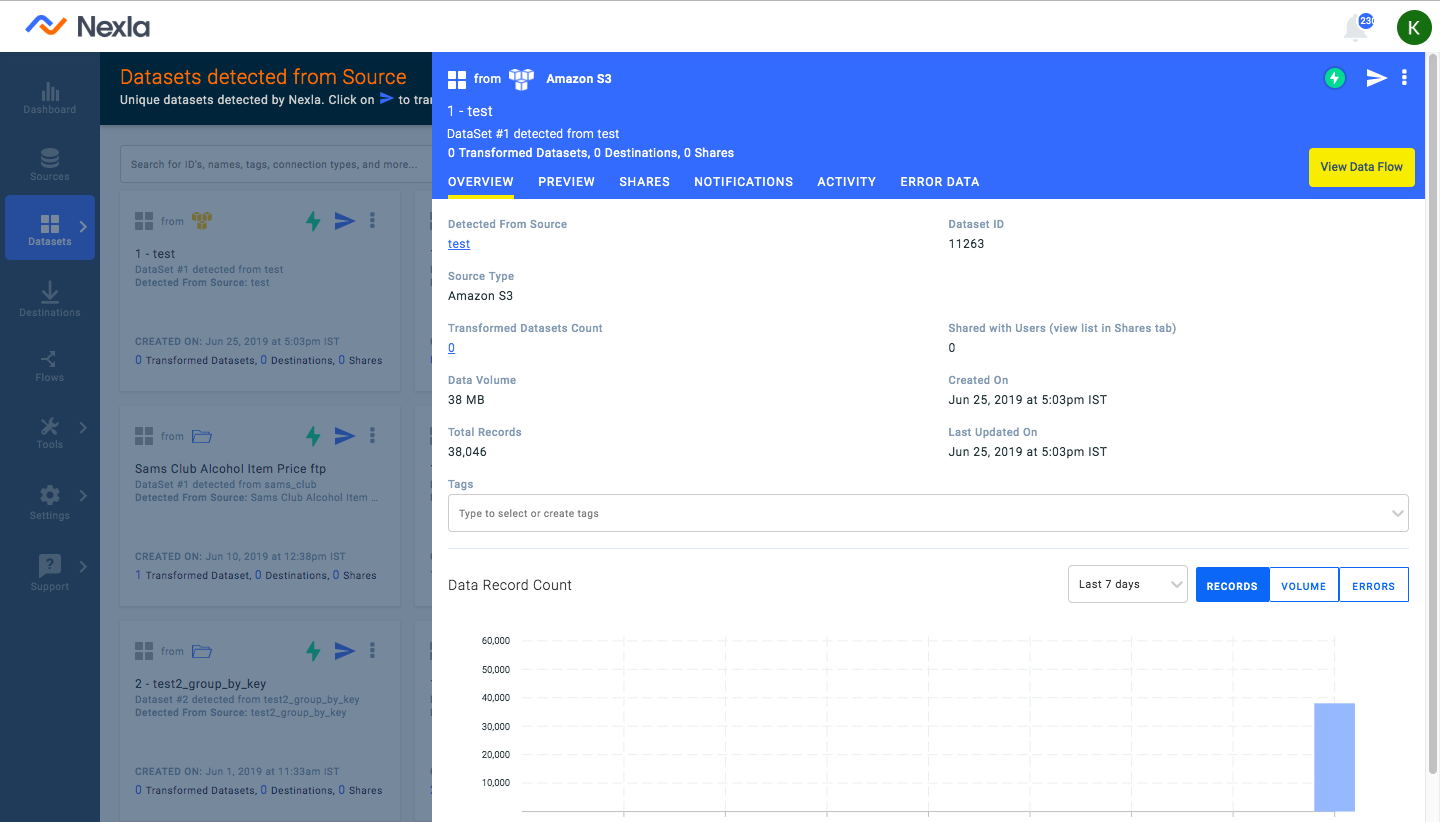
Task: Expand the Settings sidebar chevron
Action: (83, 495)
